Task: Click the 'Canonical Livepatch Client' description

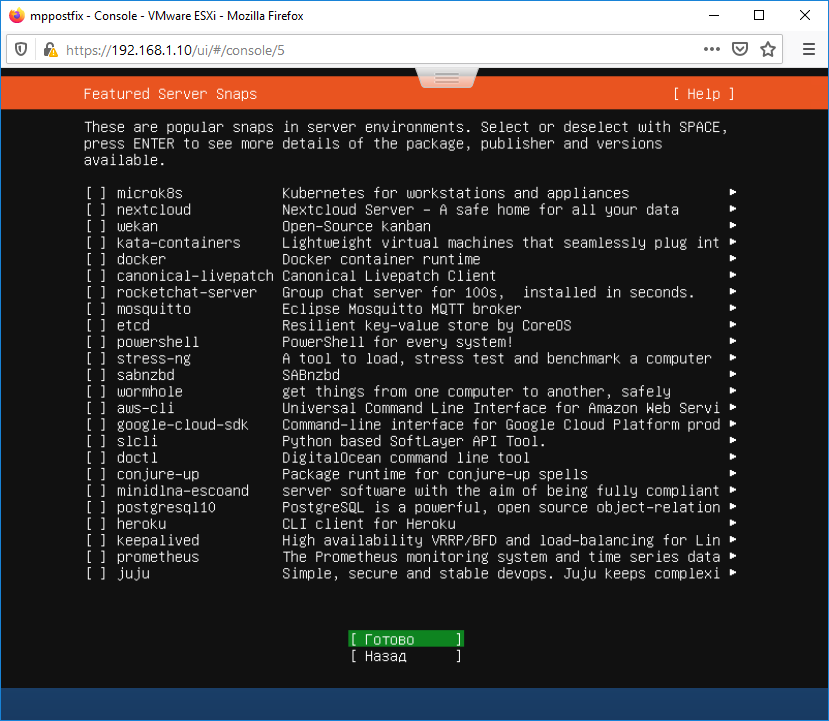Action: click(x=389, y=276)
